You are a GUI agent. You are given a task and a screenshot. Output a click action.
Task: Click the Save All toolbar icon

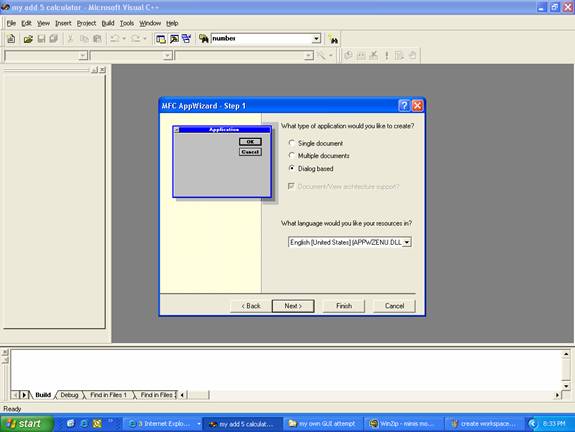pos(54,39)
